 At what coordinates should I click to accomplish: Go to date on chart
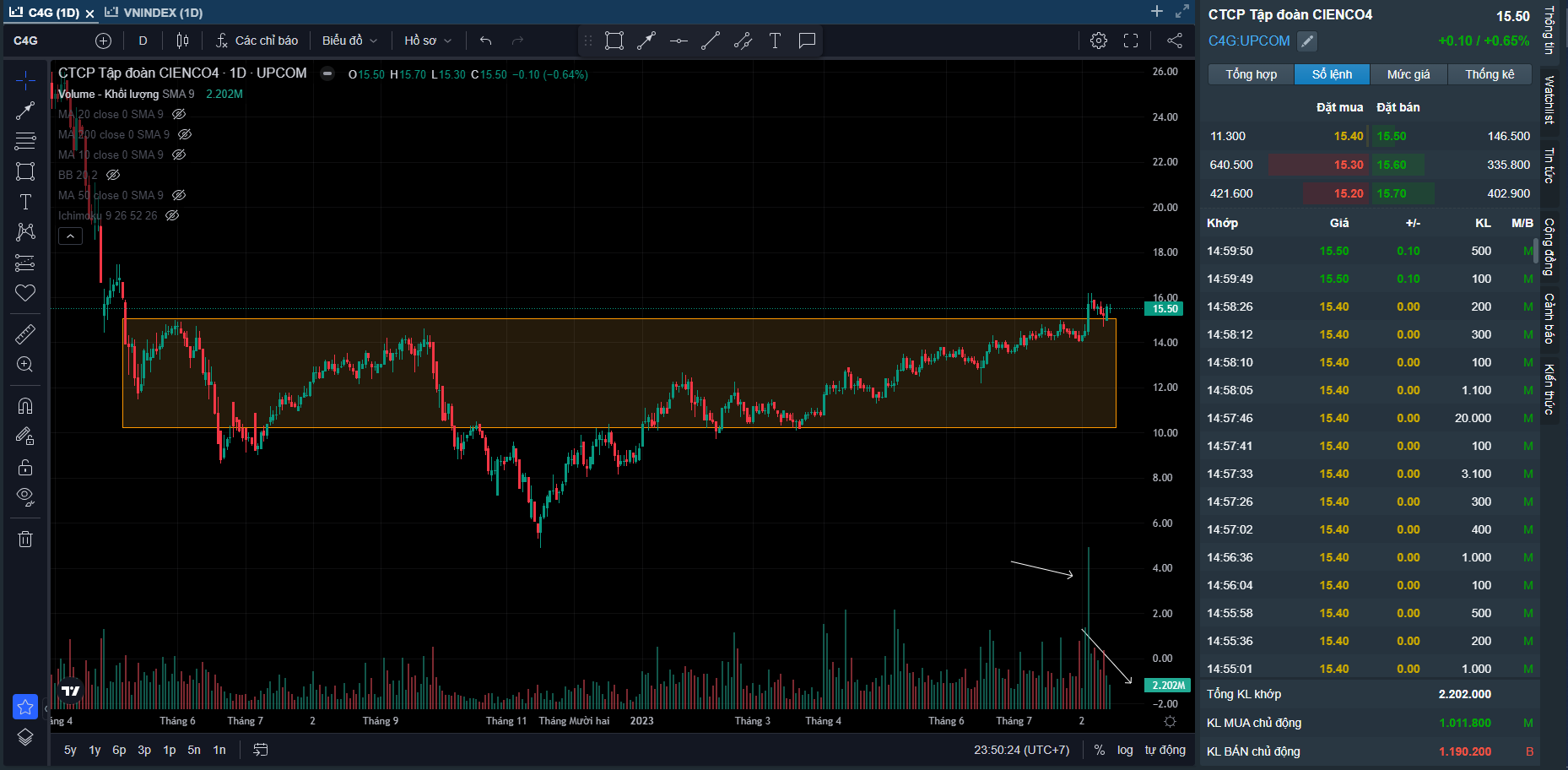tap(261, 750)
